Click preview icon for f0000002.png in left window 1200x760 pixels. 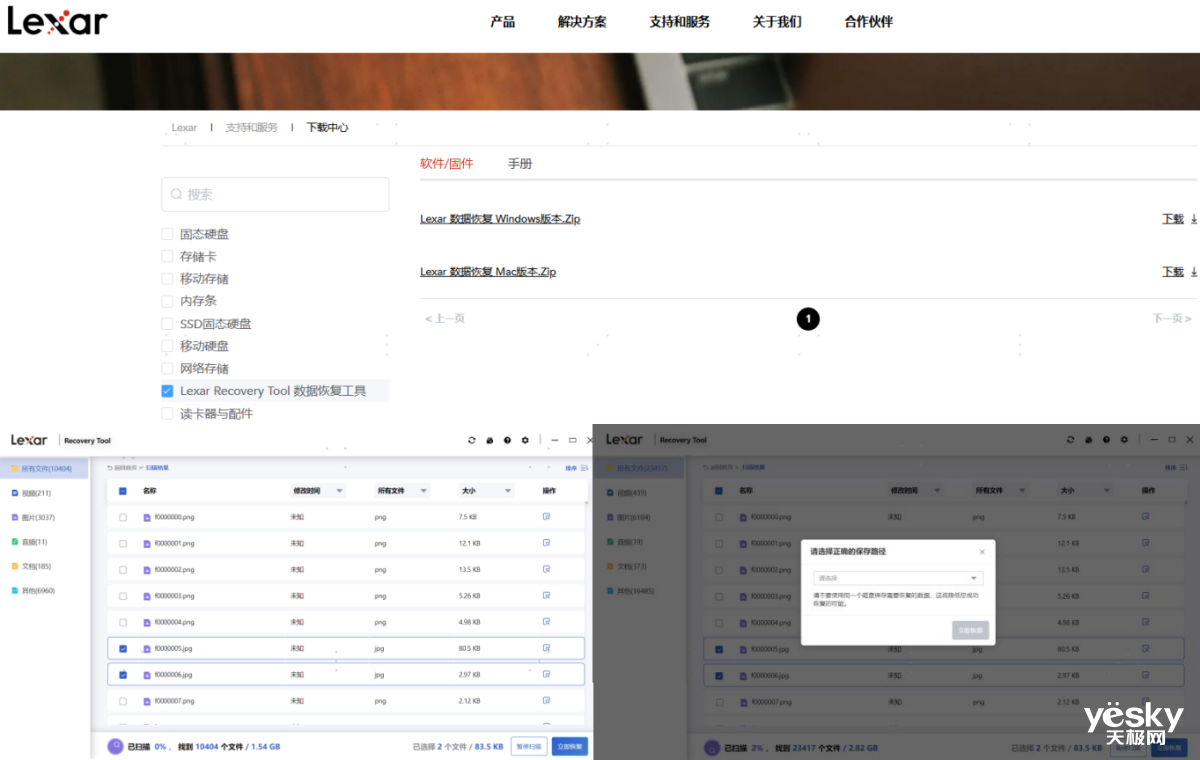tap(547, 569)
